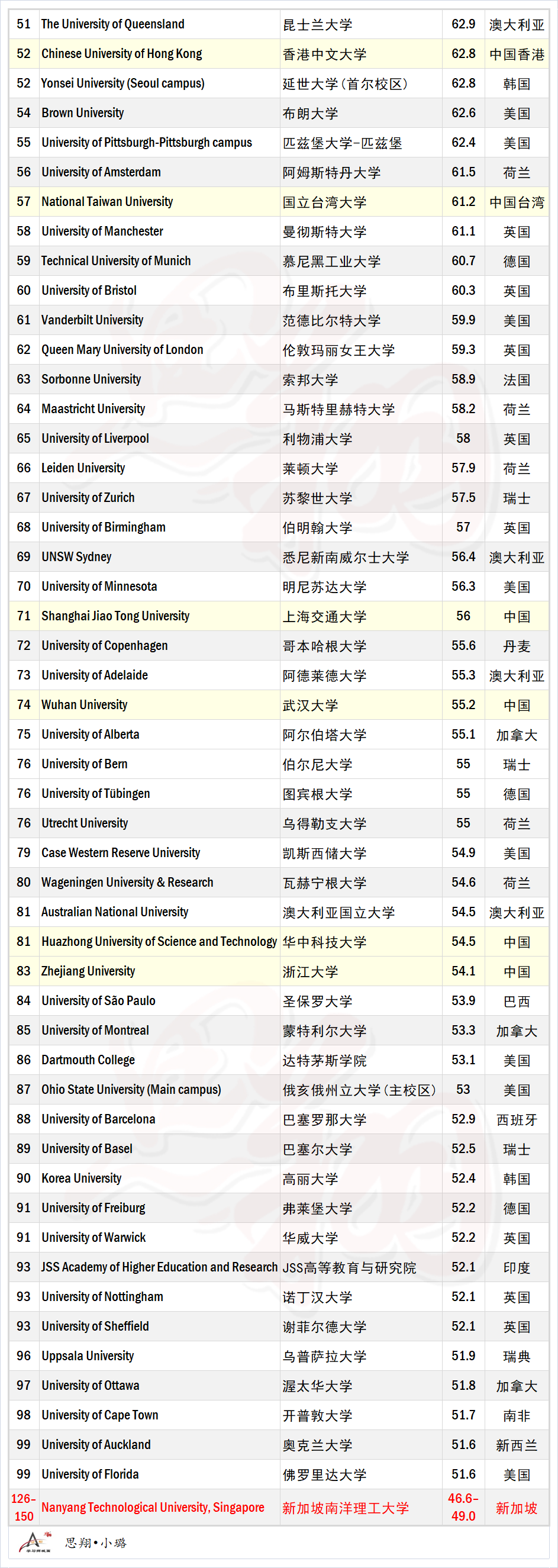Select "National Taiwan University"
Screen dimensions: 558x1568
[107, 201]
